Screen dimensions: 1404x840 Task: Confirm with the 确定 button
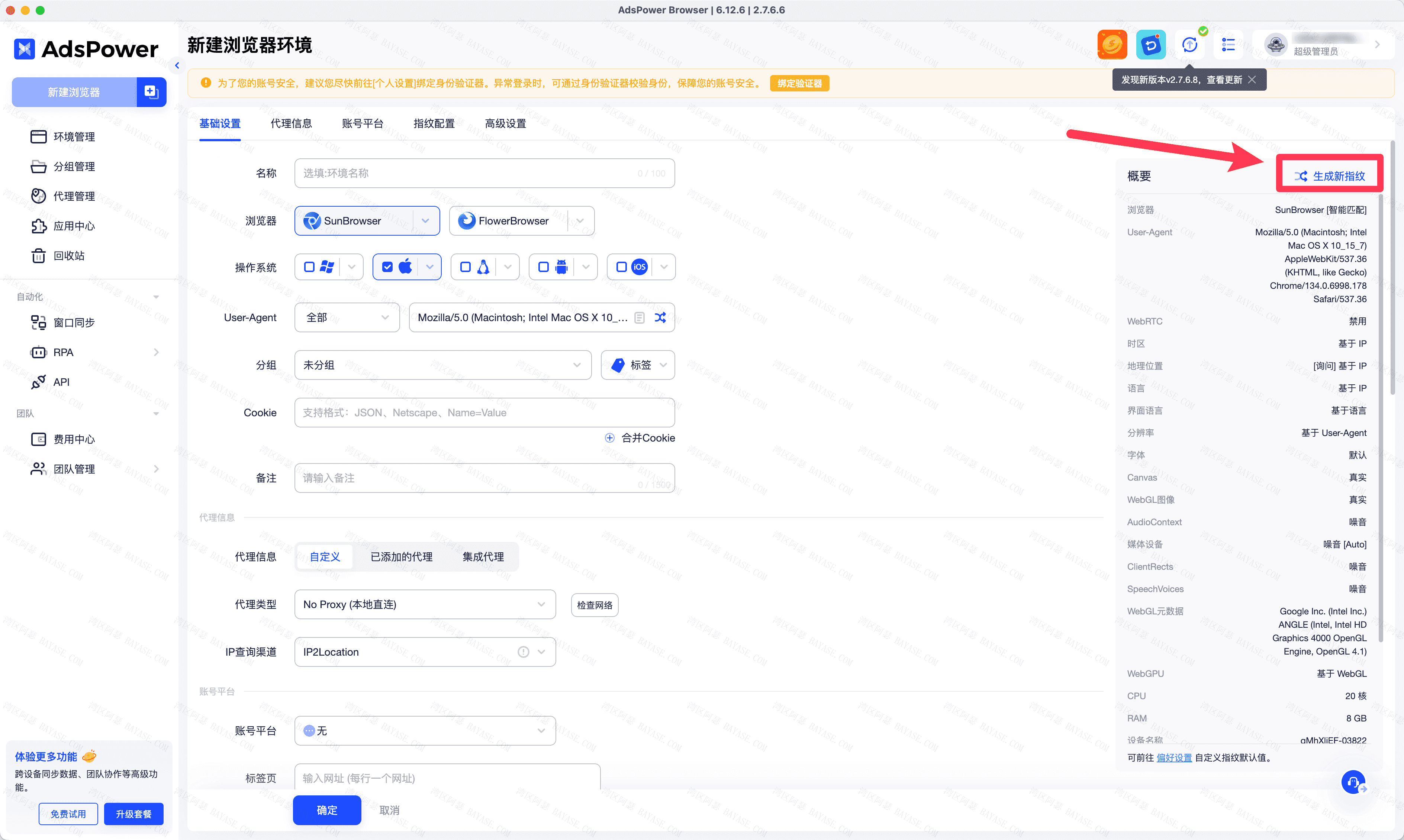(327, 810)
